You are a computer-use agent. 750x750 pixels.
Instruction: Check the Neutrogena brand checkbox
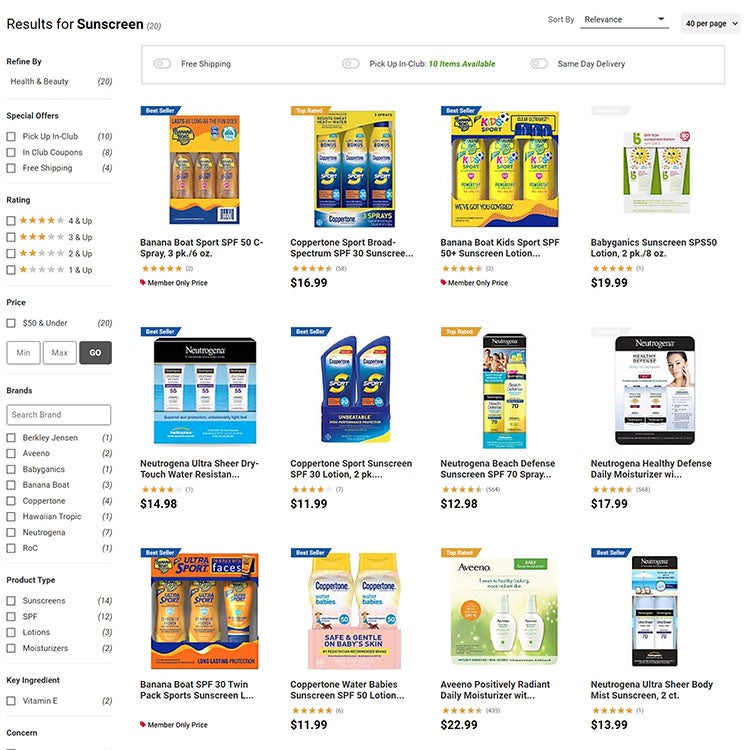coord(11,532)
